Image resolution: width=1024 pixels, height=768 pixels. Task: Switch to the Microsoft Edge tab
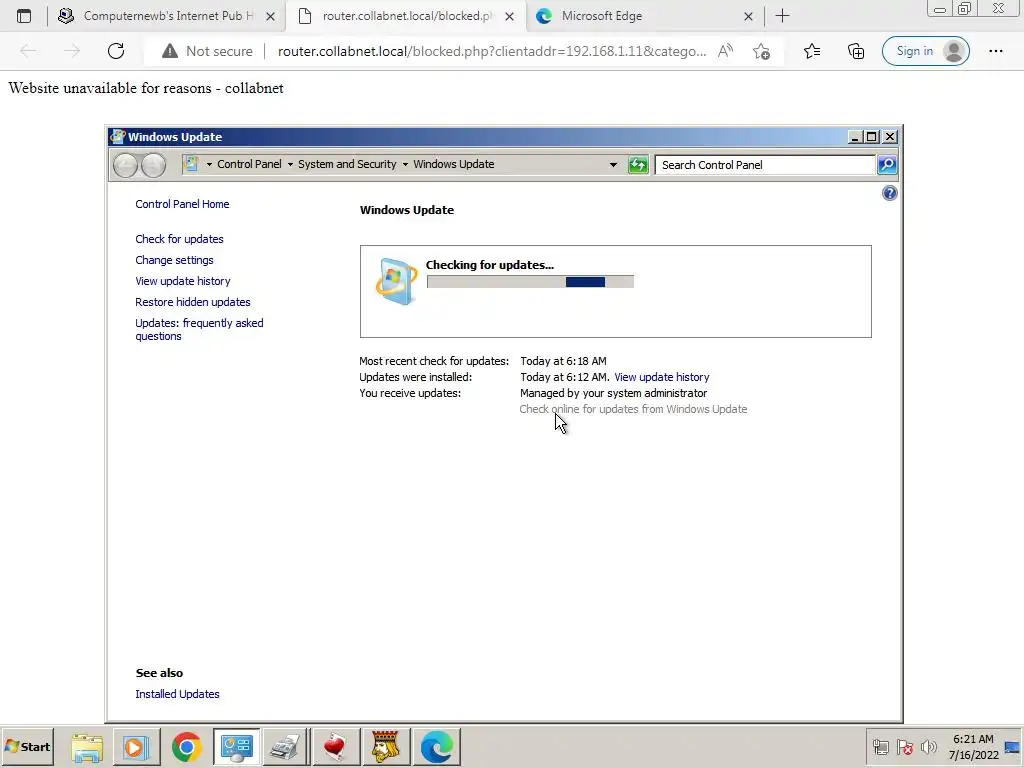[644, 16]
